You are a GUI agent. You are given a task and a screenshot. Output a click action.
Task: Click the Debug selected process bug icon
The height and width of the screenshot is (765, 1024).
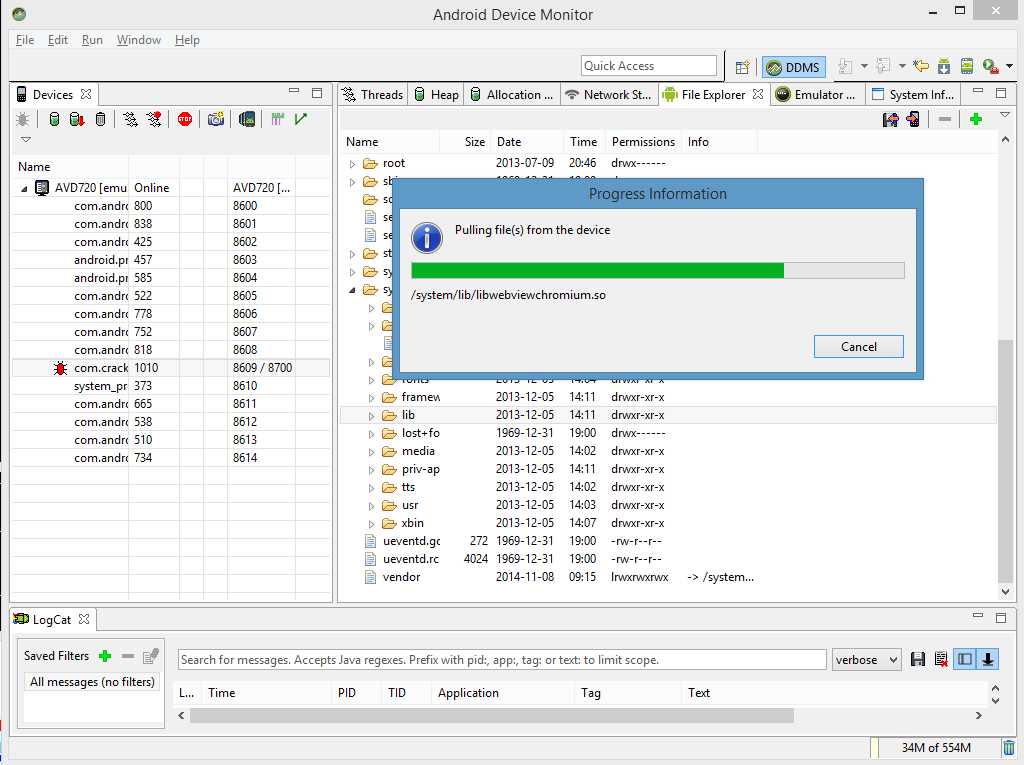point(23,120)
